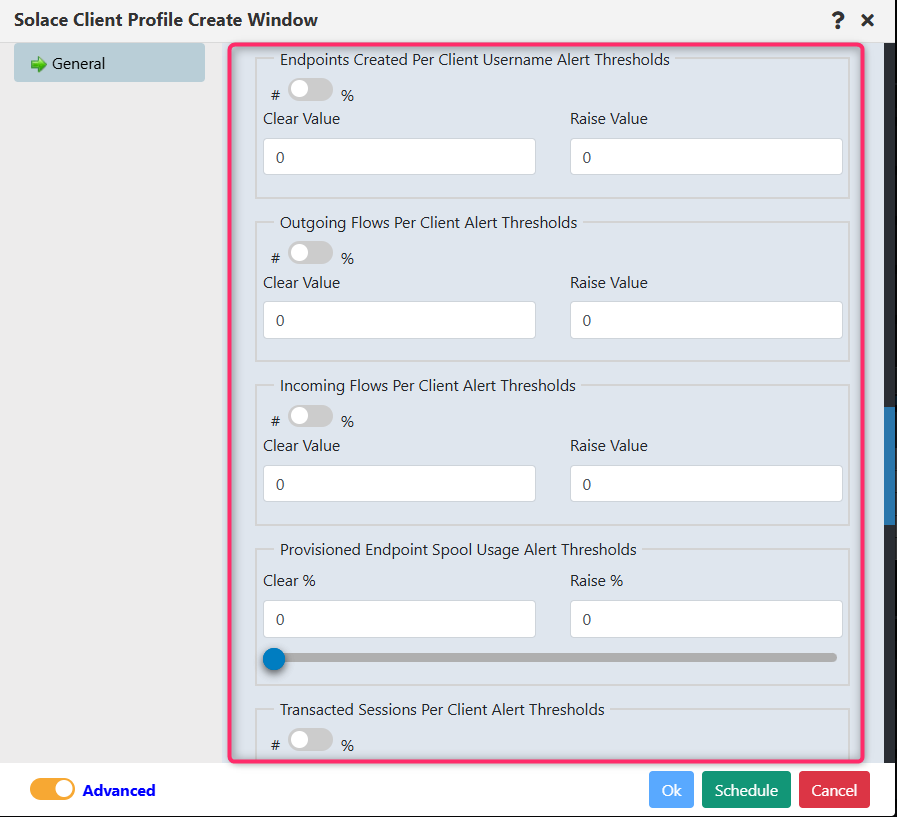Viewport: 897px width, 817px height.
Task: Turn off the Advanced toggle
Action: 53,789
